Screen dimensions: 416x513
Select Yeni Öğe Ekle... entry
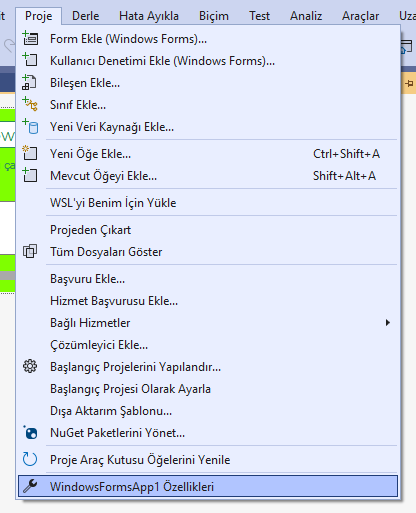(x=208, y=154)
